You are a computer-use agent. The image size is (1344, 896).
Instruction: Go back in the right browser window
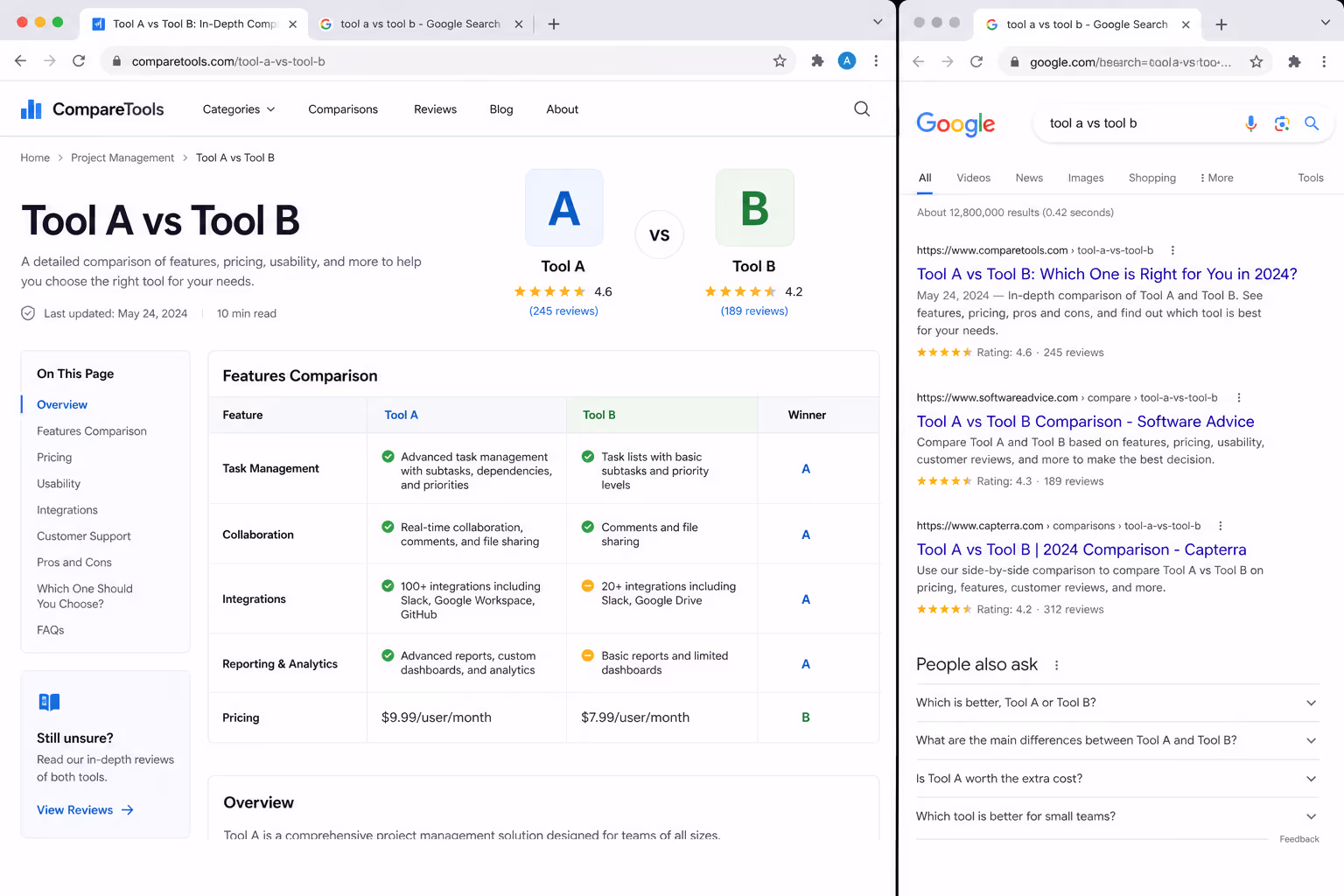pos(918,61)
